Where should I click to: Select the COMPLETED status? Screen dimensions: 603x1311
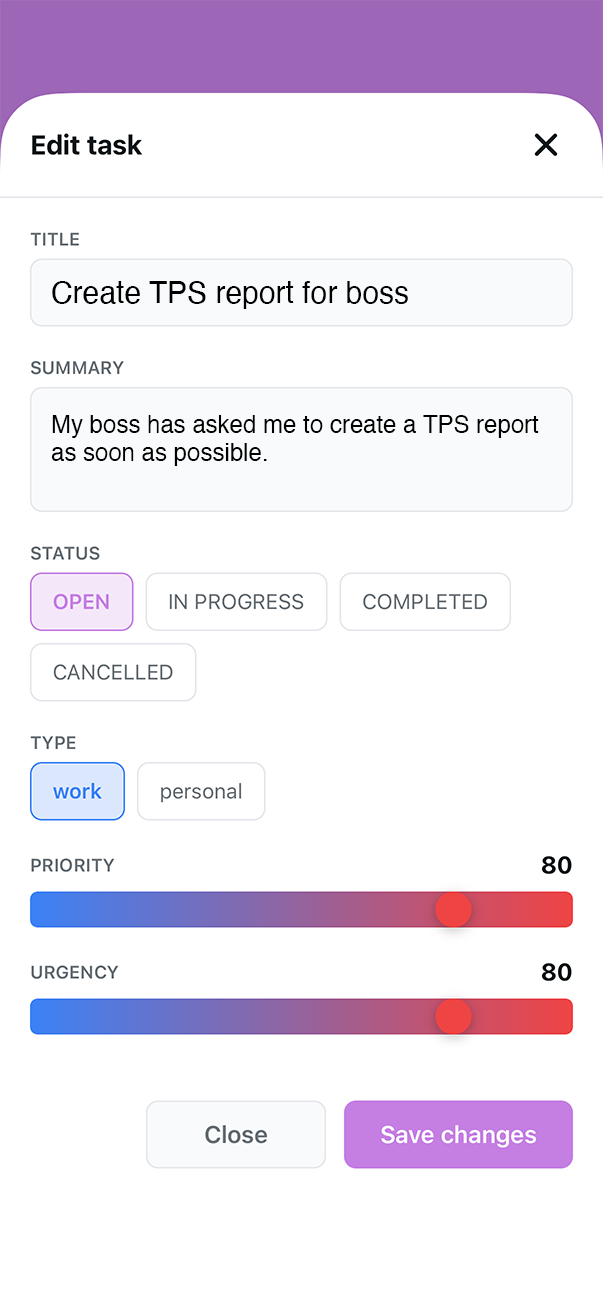pos(424,601)
